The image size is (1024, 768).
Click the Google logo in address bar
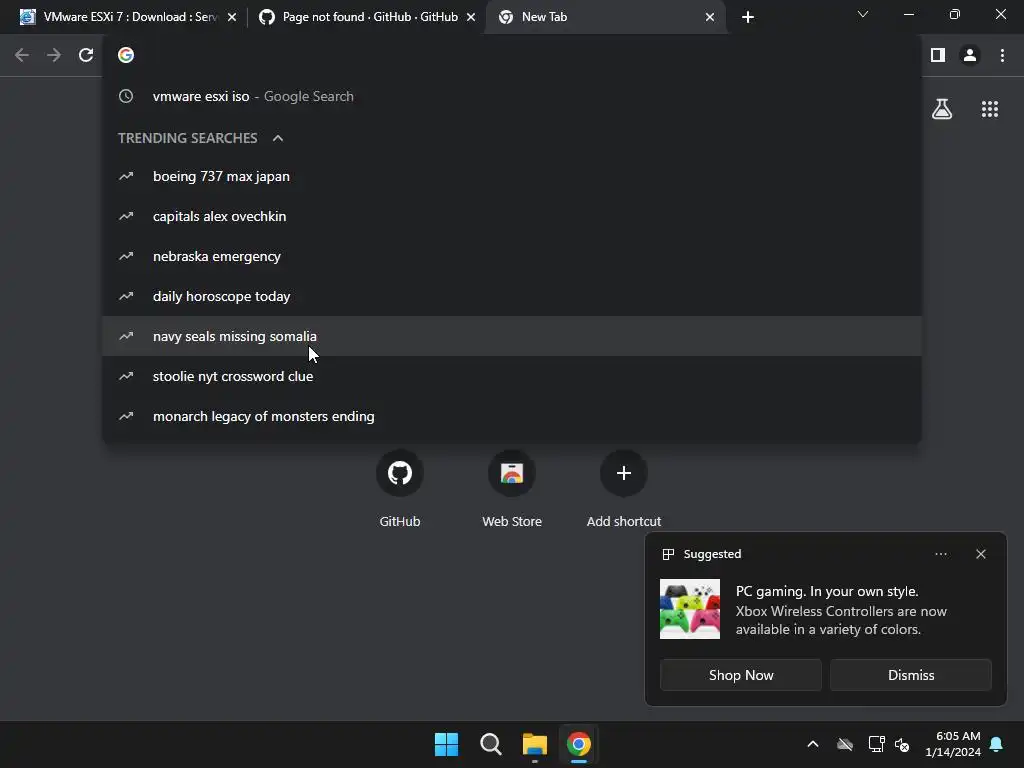(126, 56)
